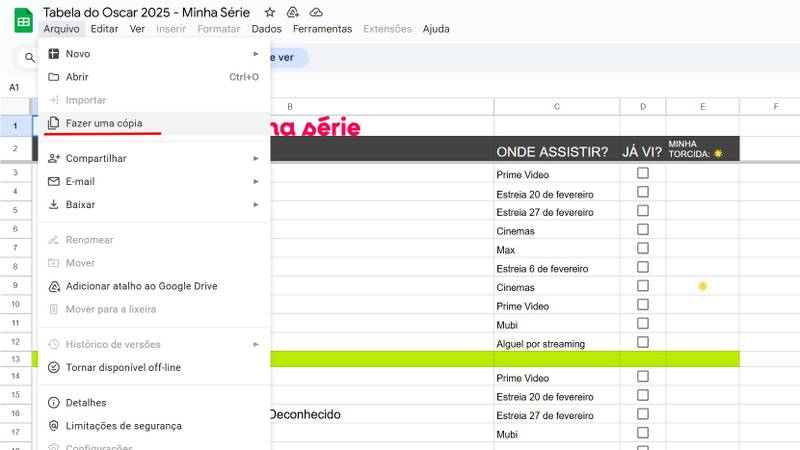Tick the checkbox for Estreia 6 de fevereiro
The height and width of the screenshot is (450, 800).
pyautogui.click(x=643, y=267)
